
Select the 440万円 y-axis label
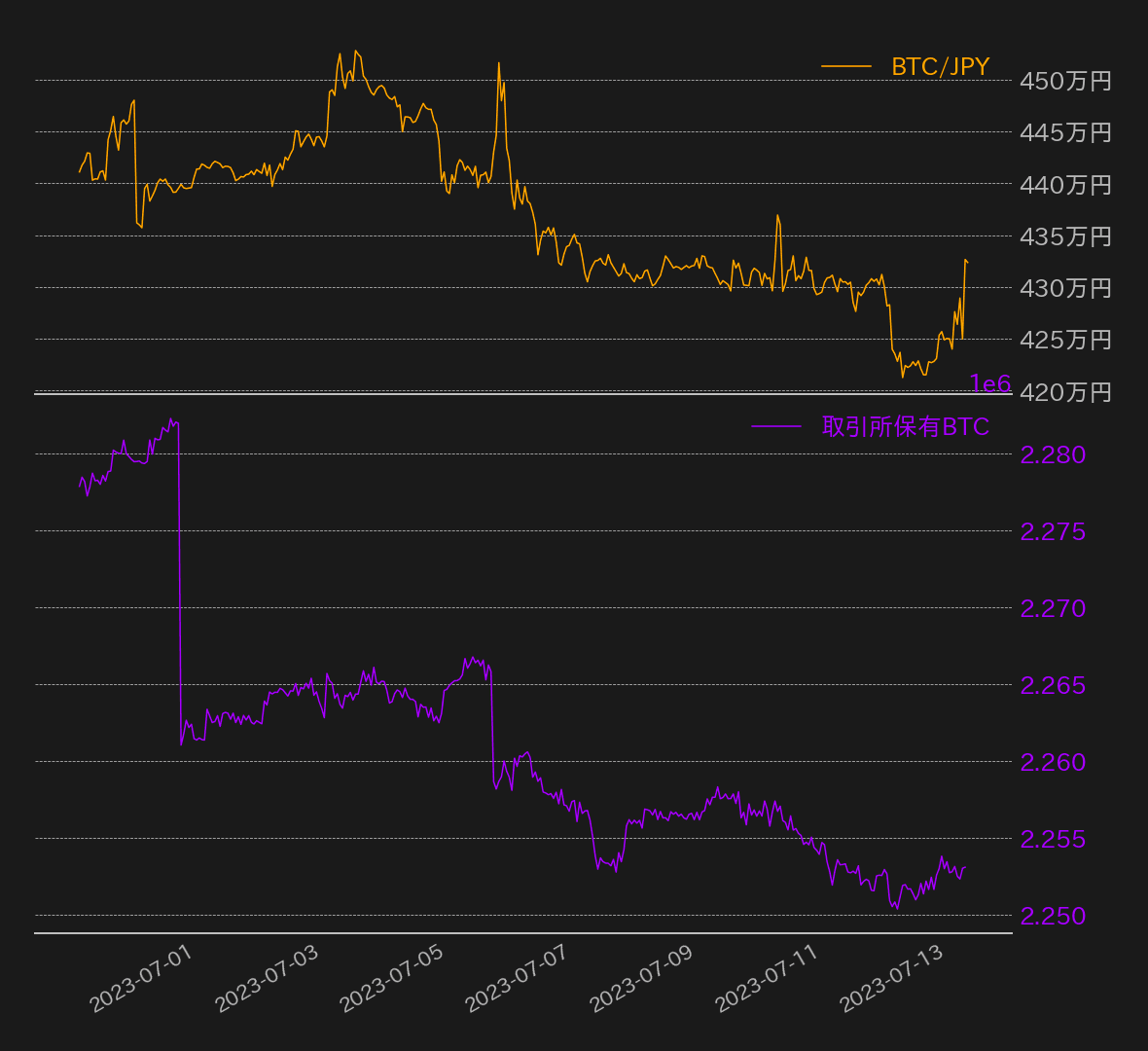1065,185
